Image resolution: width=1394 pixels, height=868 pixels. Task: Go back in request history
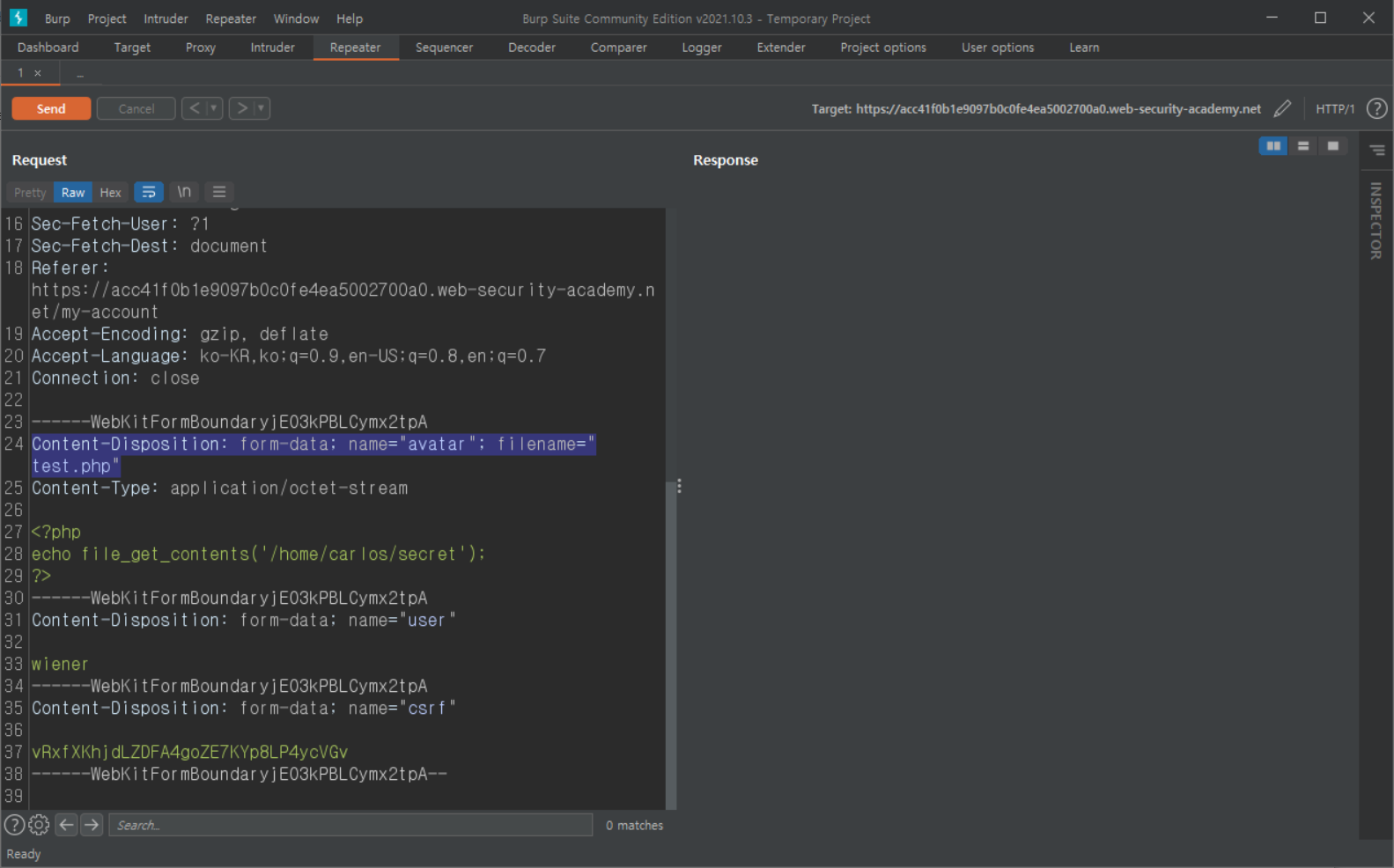[x=195, y=108]
